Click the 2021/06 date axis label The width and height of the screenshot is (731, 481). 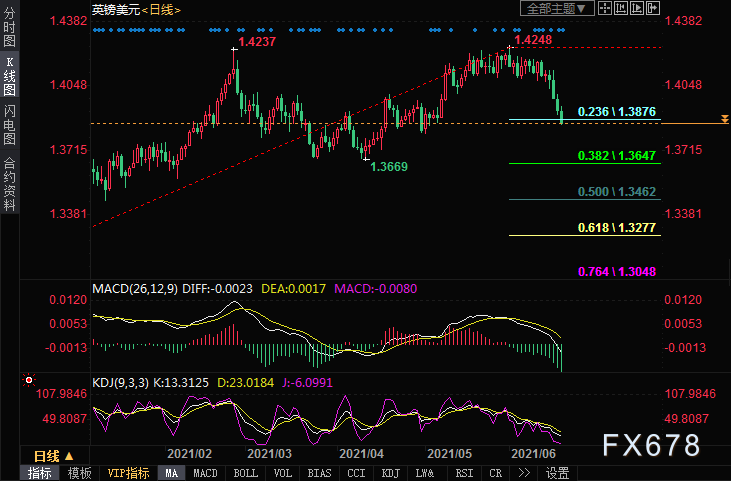(x=533, y=454)
